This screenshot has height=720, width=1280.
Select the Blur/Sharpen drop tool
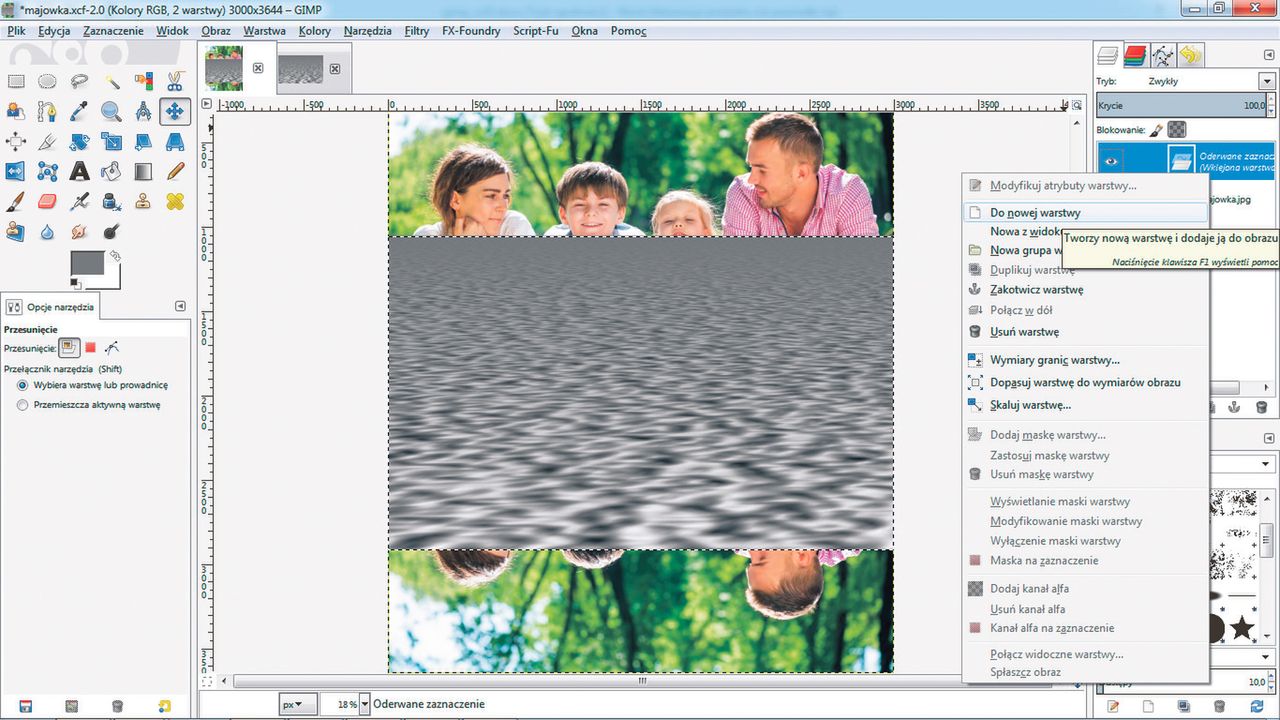click(47, 232)
